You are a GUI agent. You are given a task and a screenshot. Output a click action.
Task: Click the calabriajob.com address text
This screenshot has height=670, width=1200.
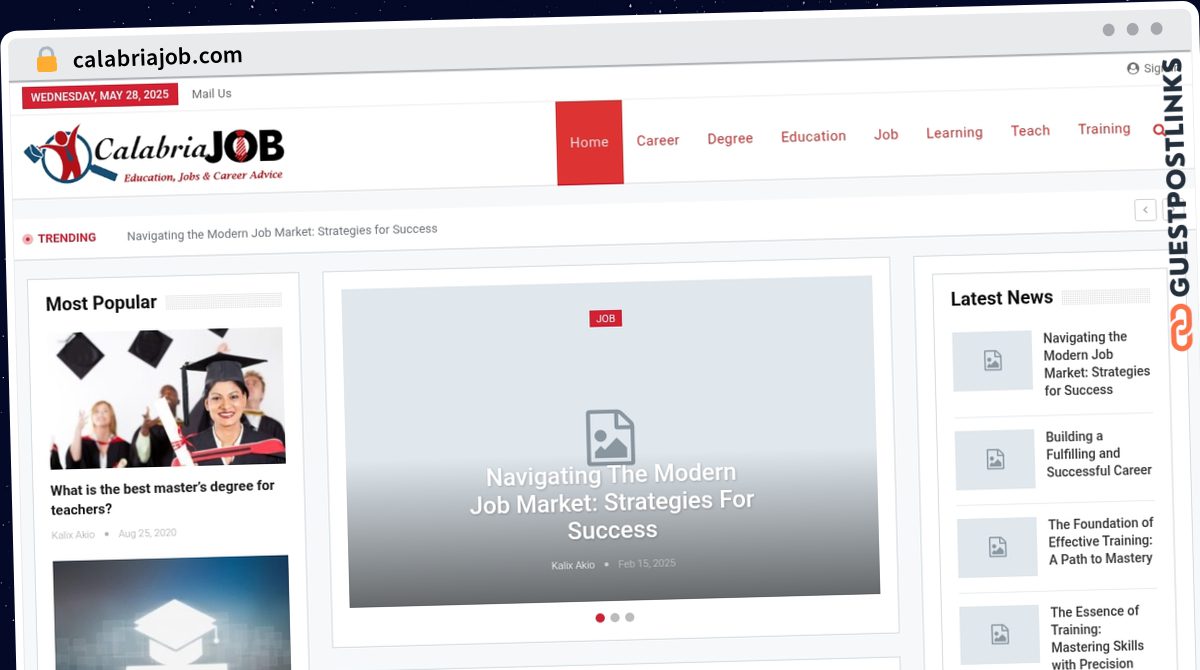tap(158, 58)
